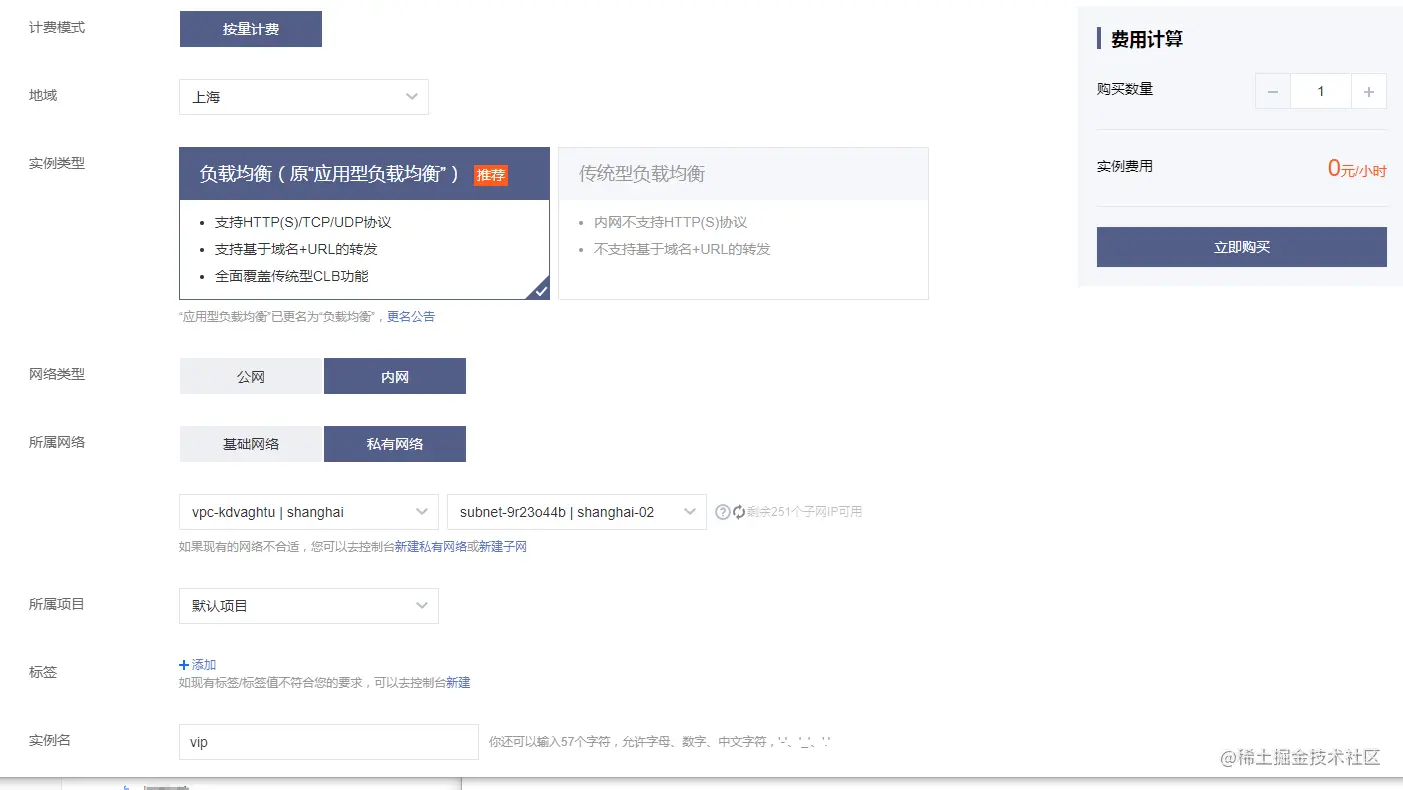1403x790 pixels.
Task: Open the subnet-9r23o44b subnet dropdown
Action: click(577, 512)
